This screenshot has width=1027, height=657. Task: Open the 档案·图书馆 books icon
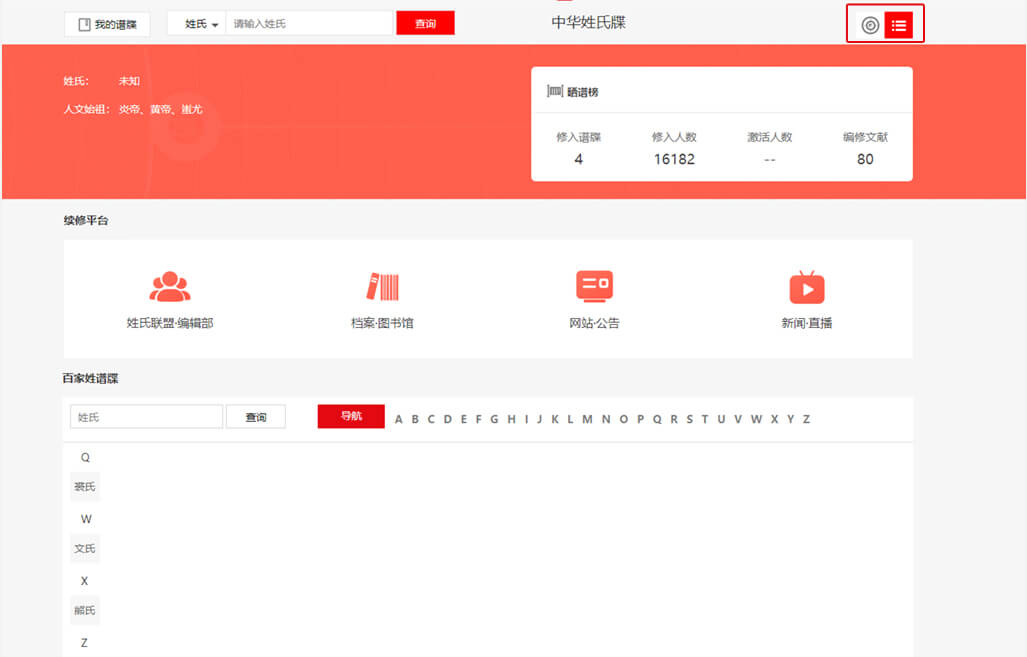382,287
